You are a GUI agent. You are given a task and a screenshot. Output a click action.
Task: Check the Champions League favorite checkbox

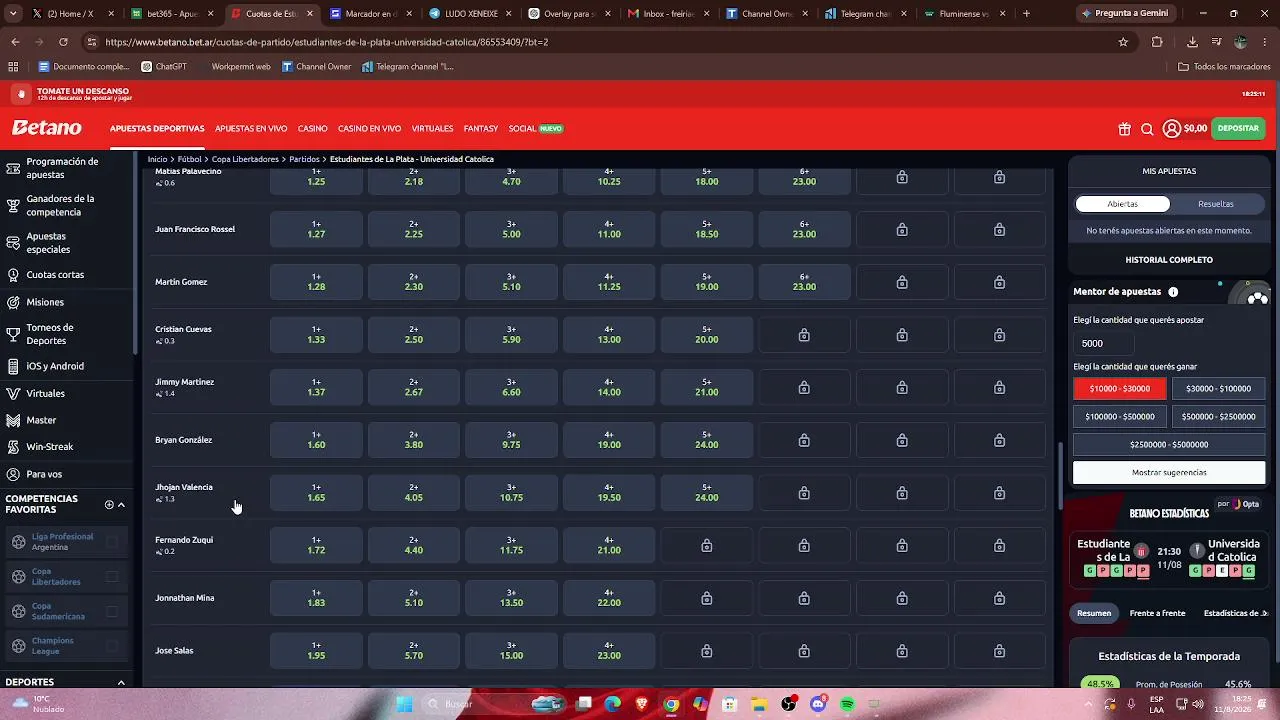[112, 646]
